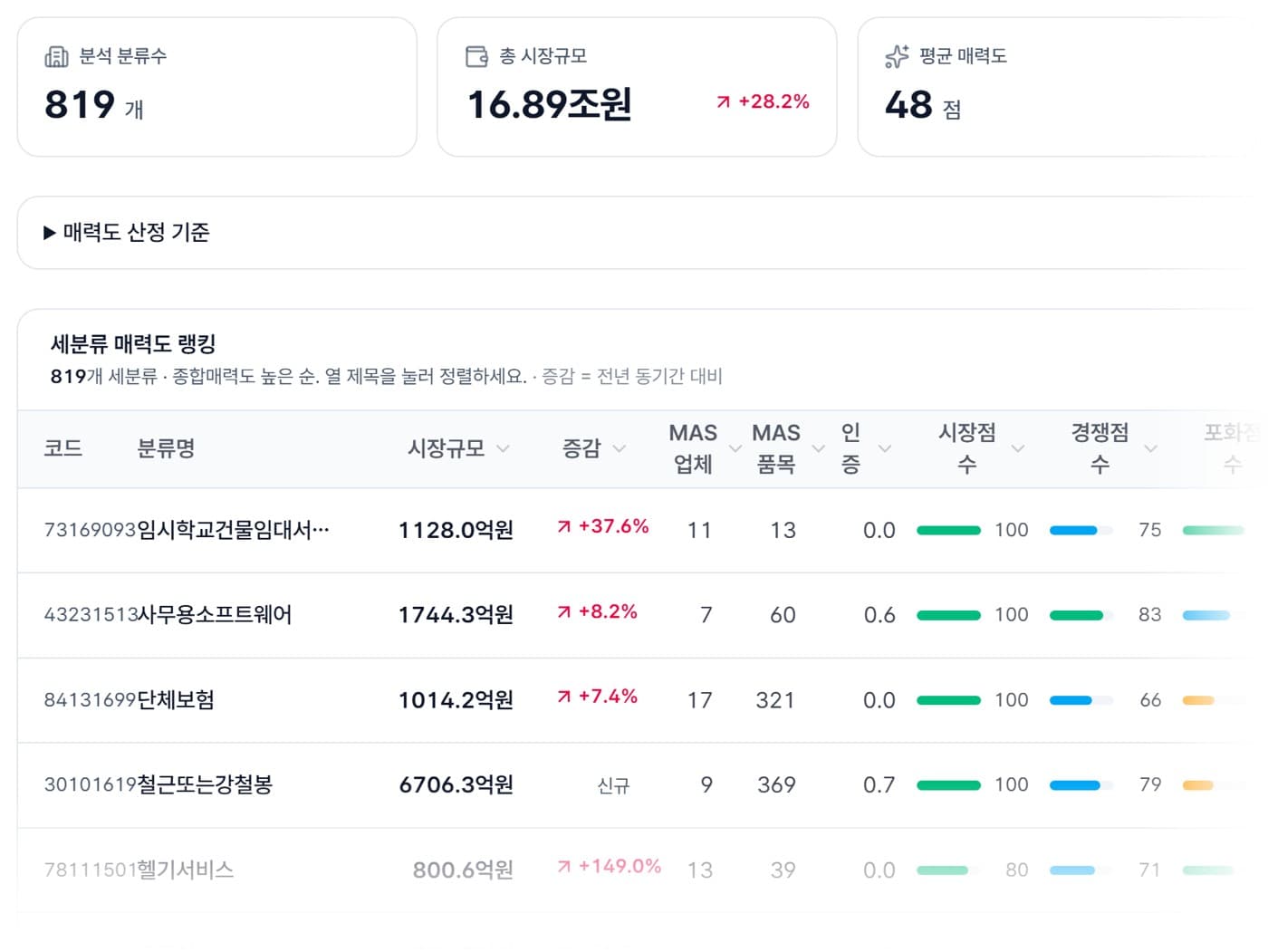Click the 경쟁점수 column header label
Screen dimensions: 1268x952
click(x=1100, y=448)
